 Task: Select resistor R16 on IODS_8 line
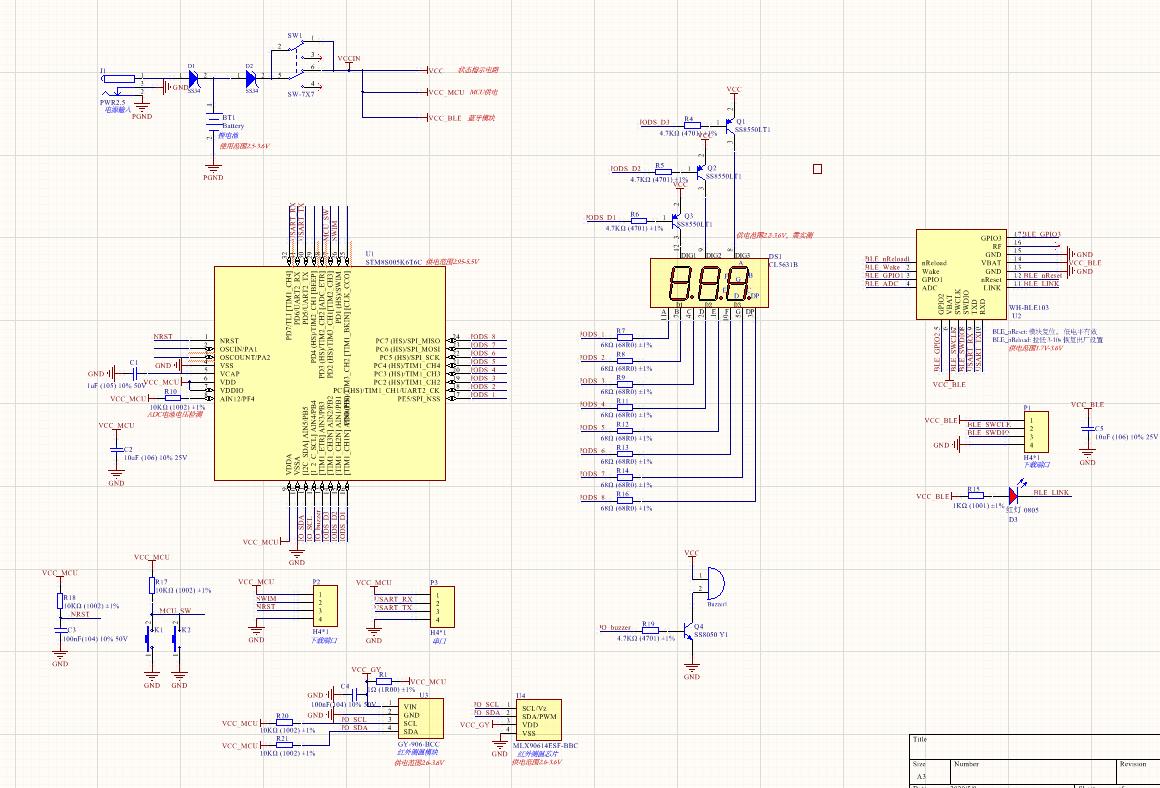click(624, 500)
